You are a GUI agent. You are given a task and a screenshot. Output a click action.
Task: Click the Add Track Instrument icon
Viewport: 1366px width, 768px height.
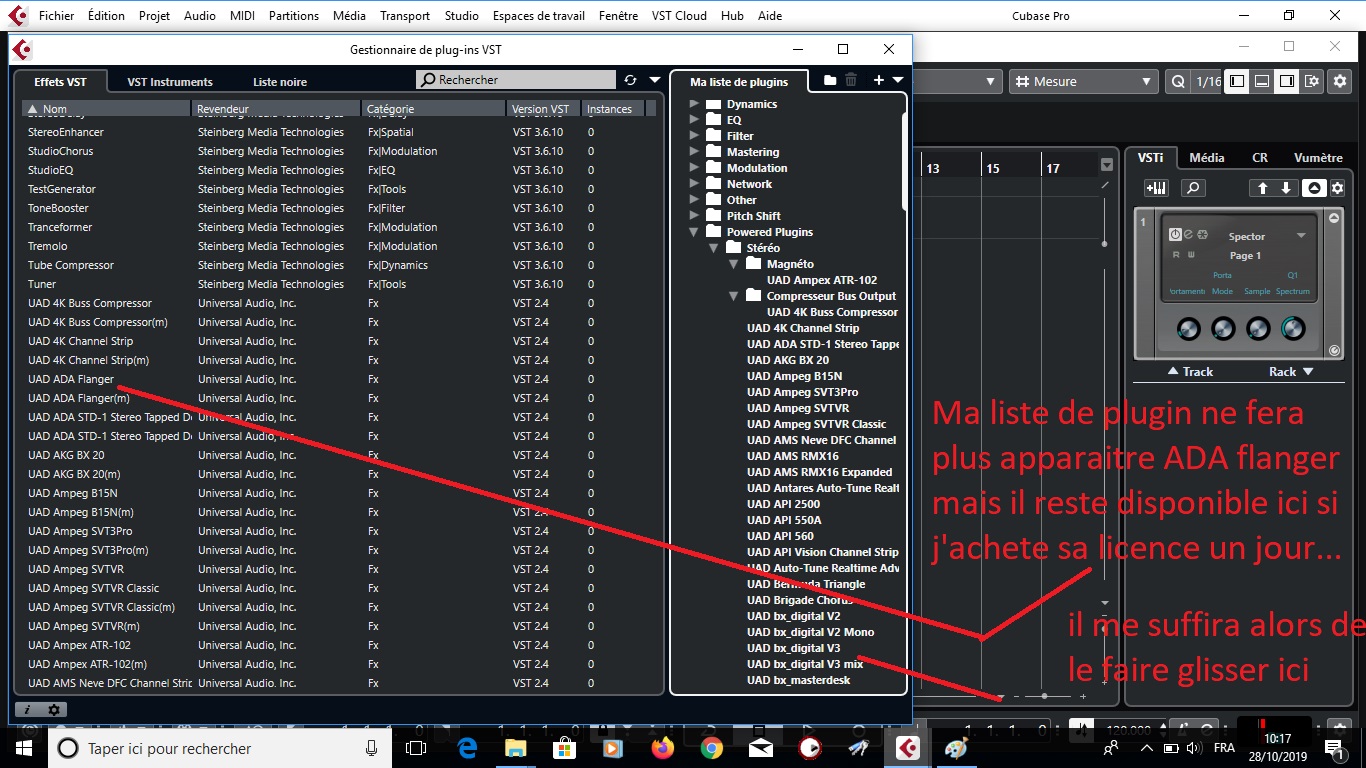tap(1157, 187)
